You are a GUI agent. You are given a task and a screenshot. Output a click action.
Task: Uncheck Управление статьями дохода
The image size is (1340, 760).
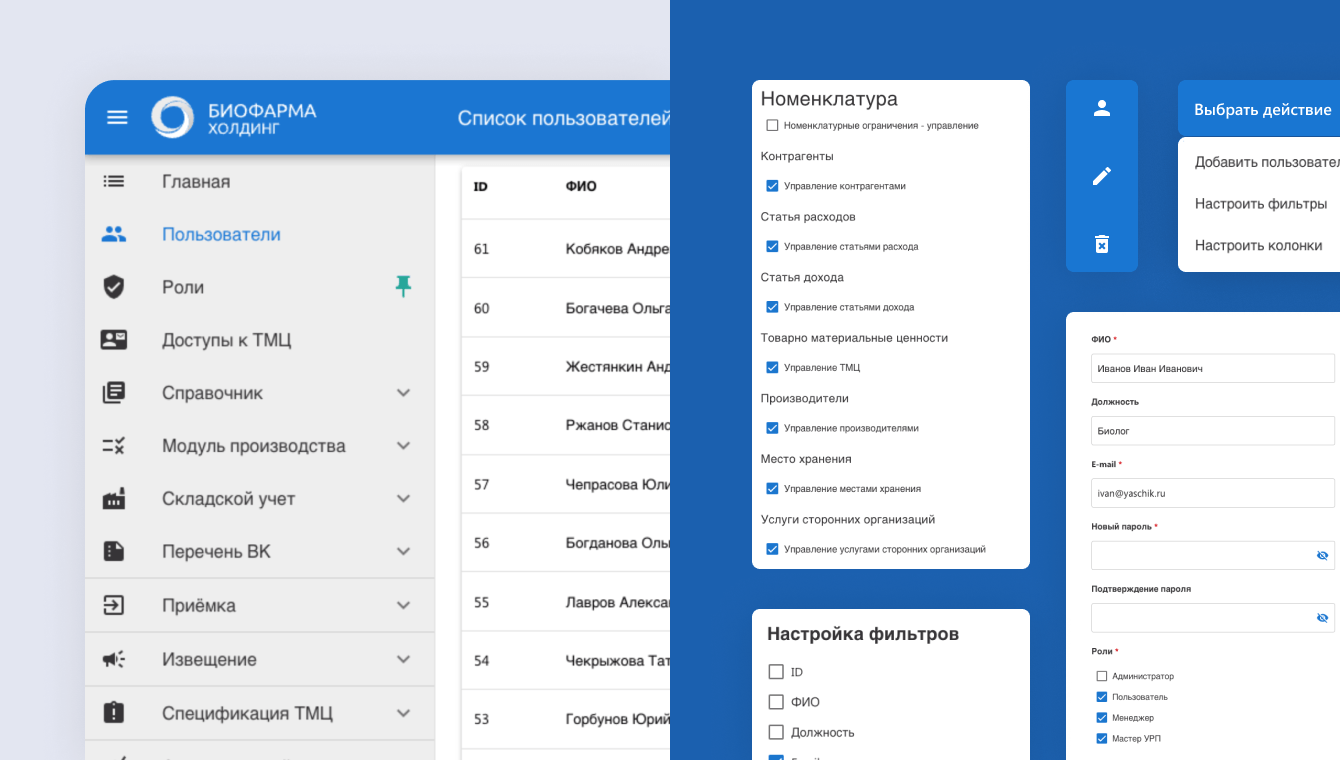pos(772,307)
